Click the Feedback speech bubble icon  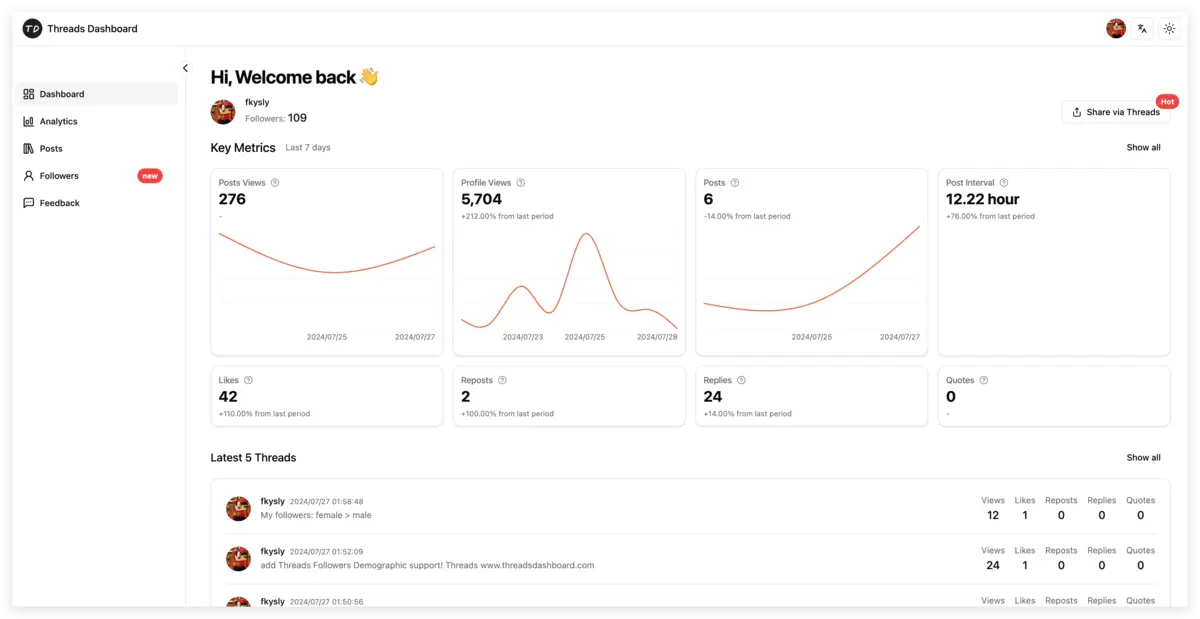coord(29,203)
